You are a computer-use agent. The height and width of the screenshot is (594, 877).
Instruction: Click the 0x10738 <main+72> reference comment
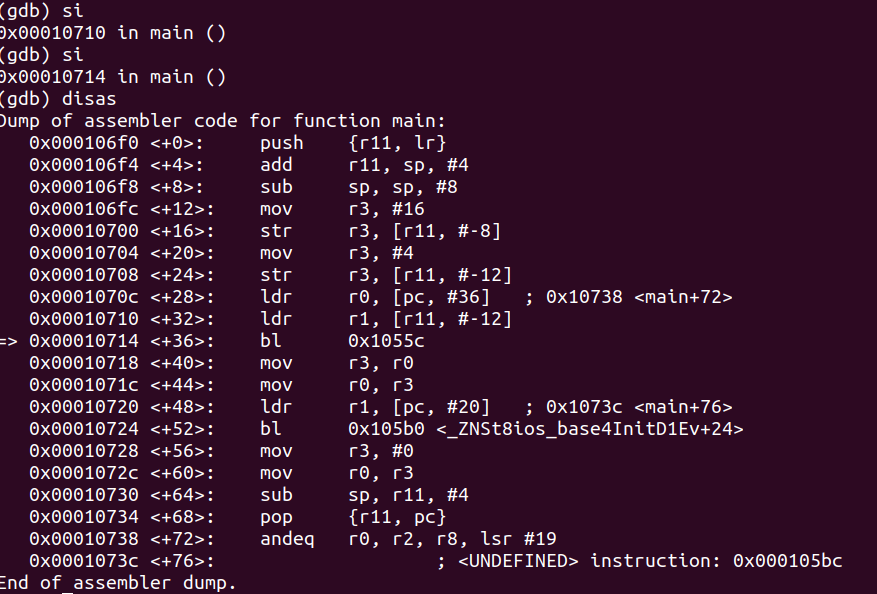point(639,297)
